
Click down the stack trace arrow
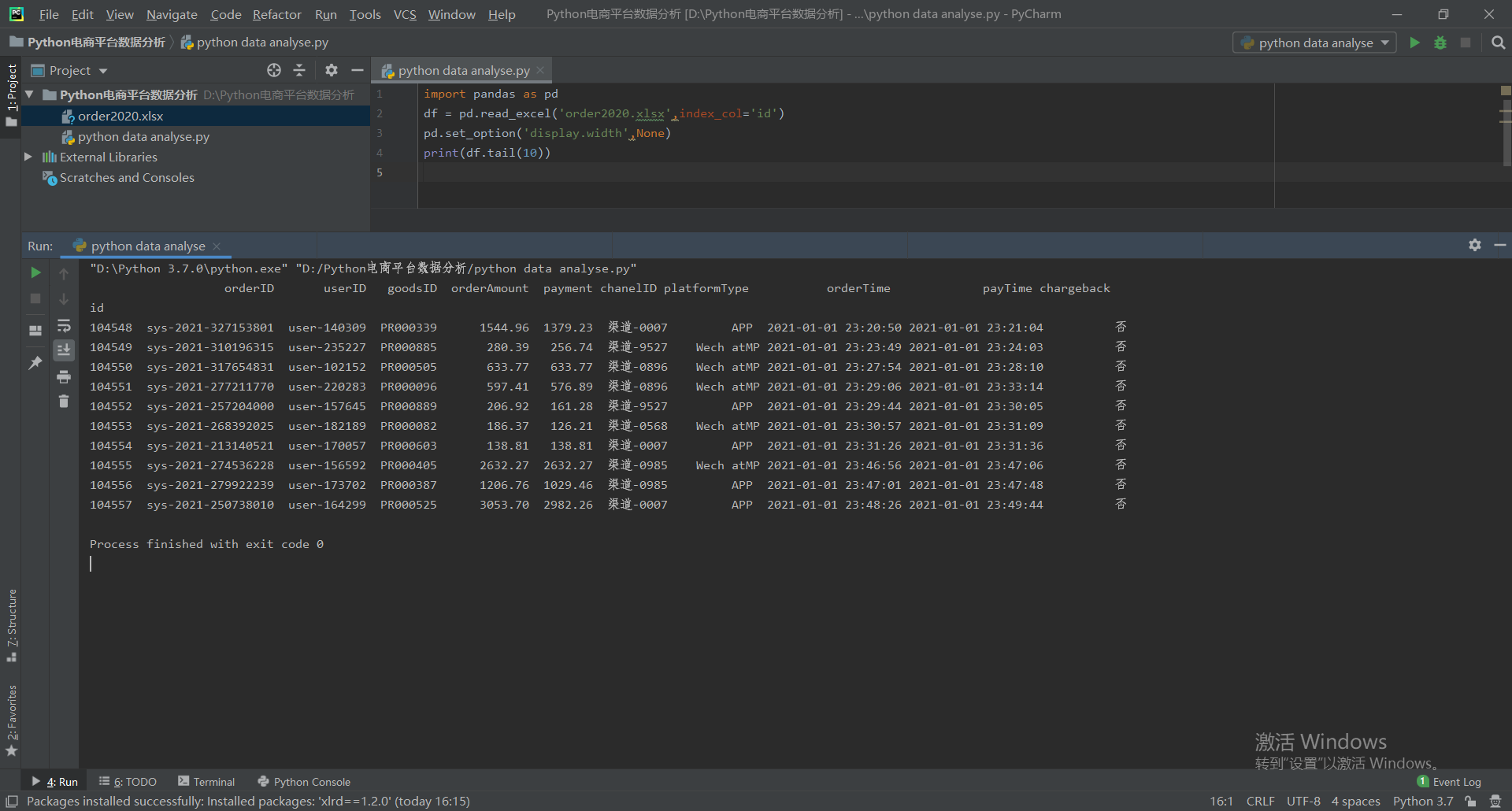click(64, 299)
